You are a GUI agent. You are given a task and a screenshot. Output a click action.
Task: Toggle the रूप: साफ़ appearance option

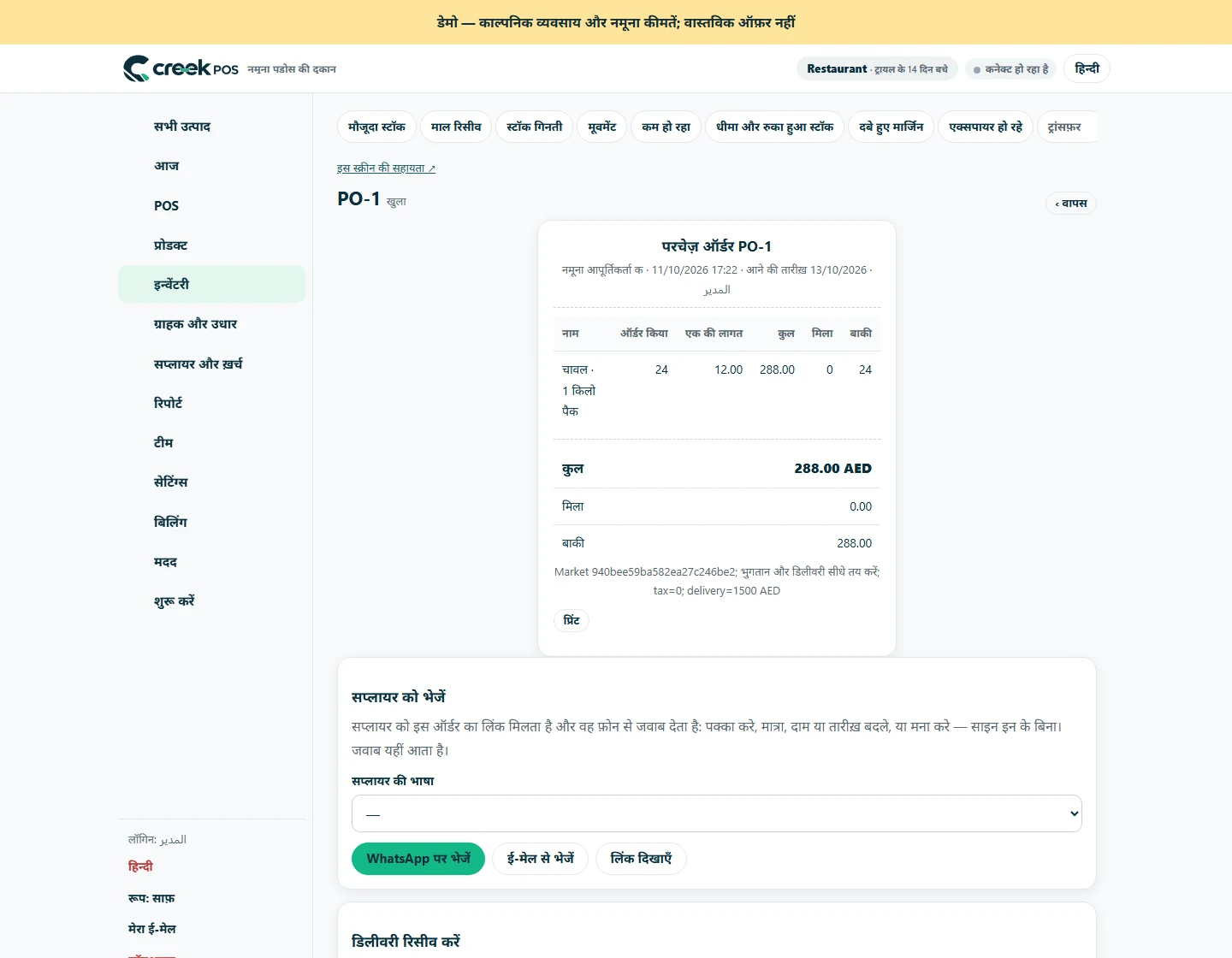(x=151, y=898)
